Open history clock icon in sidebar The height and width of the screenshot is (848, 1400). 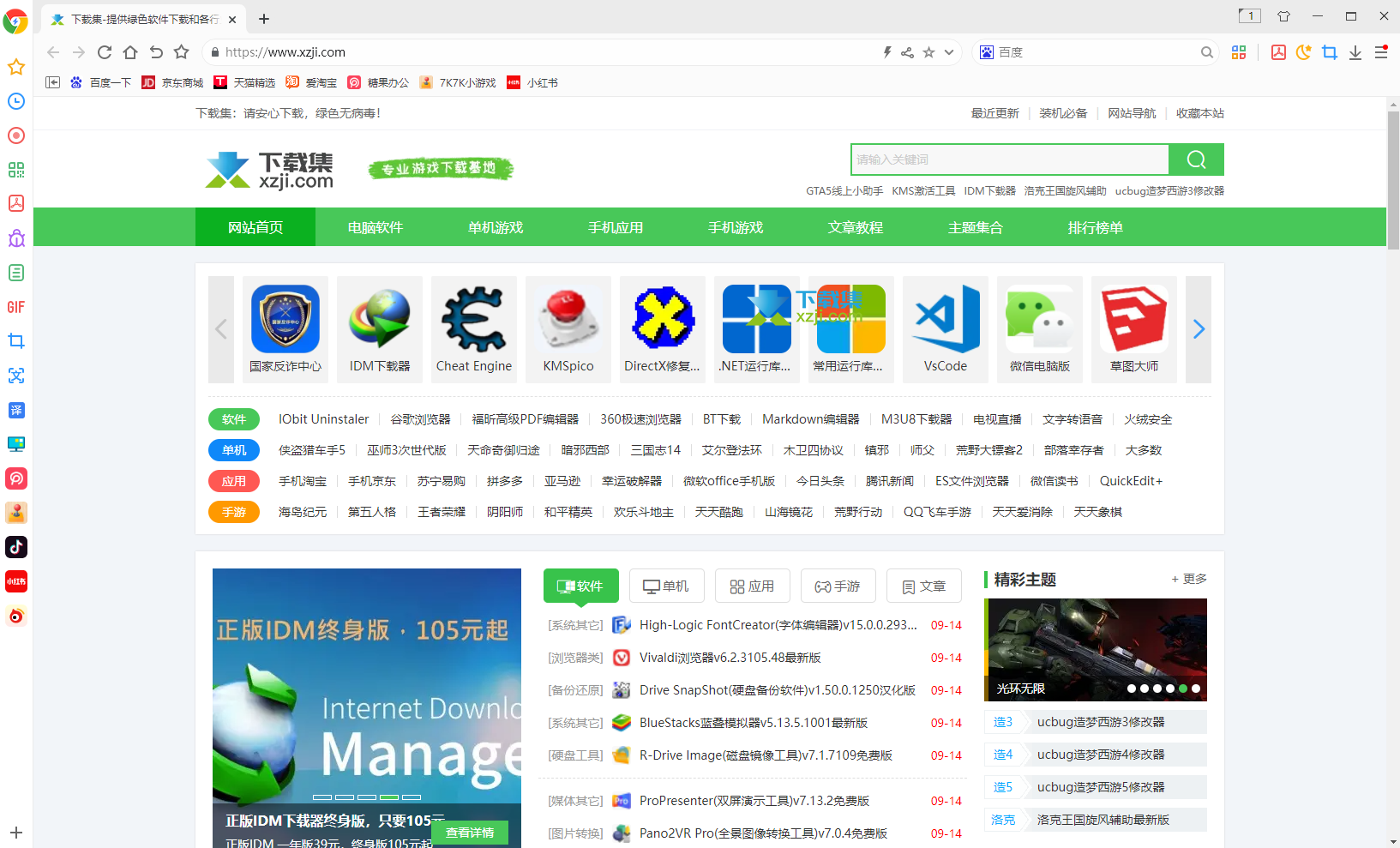(x=16, y=101)
